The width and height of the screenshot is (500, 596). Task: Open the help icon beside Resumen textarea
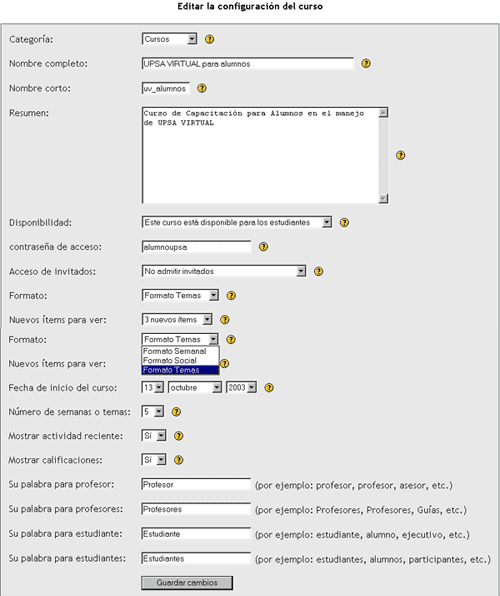(400, 155)
